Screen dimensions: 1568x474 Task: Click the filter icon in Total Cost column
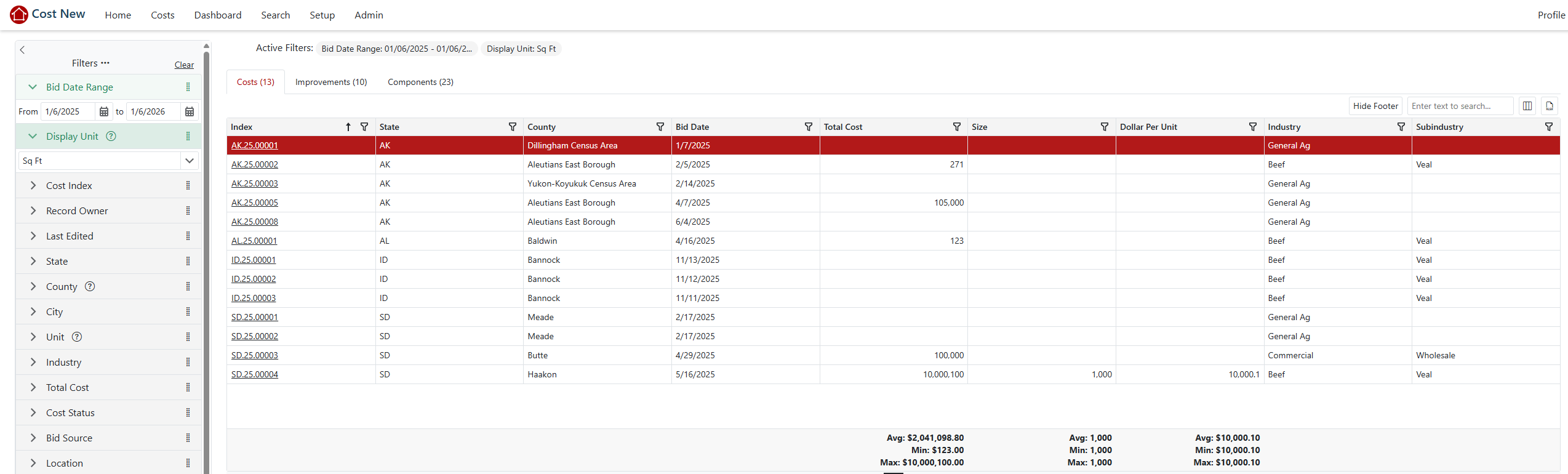pos(956,127)
